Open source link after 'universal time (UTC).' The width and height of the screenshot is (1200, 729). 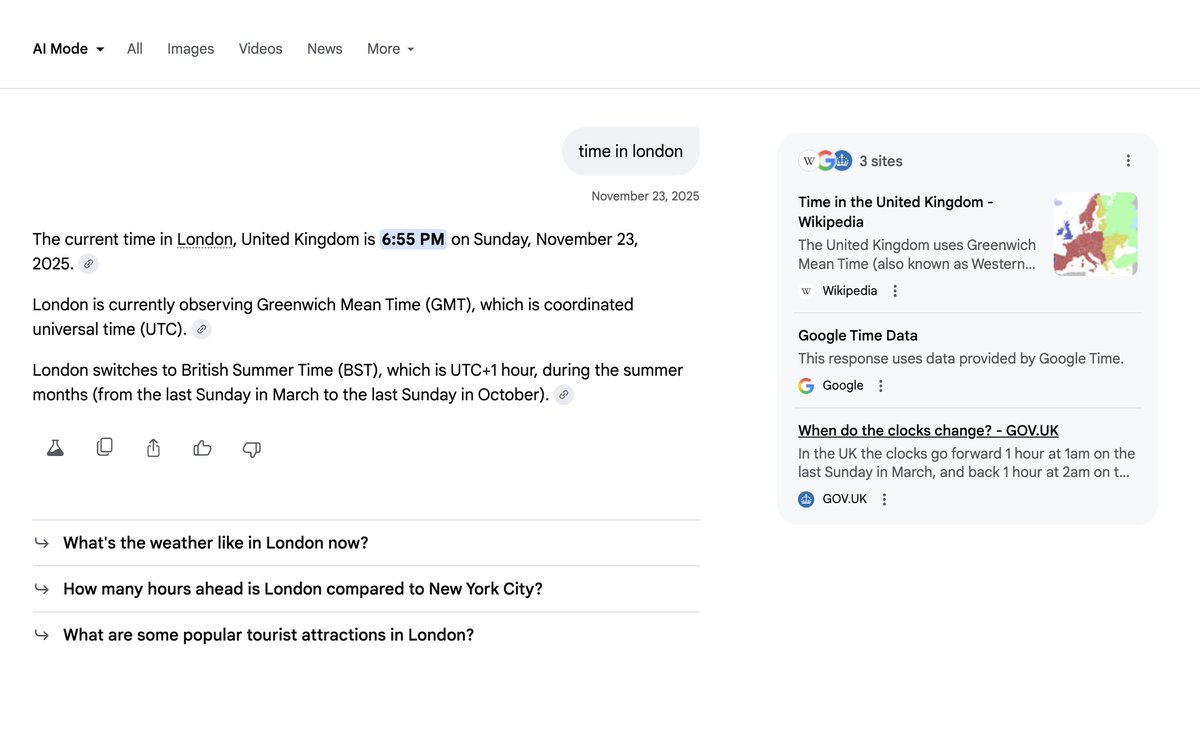tap(201, 329)
